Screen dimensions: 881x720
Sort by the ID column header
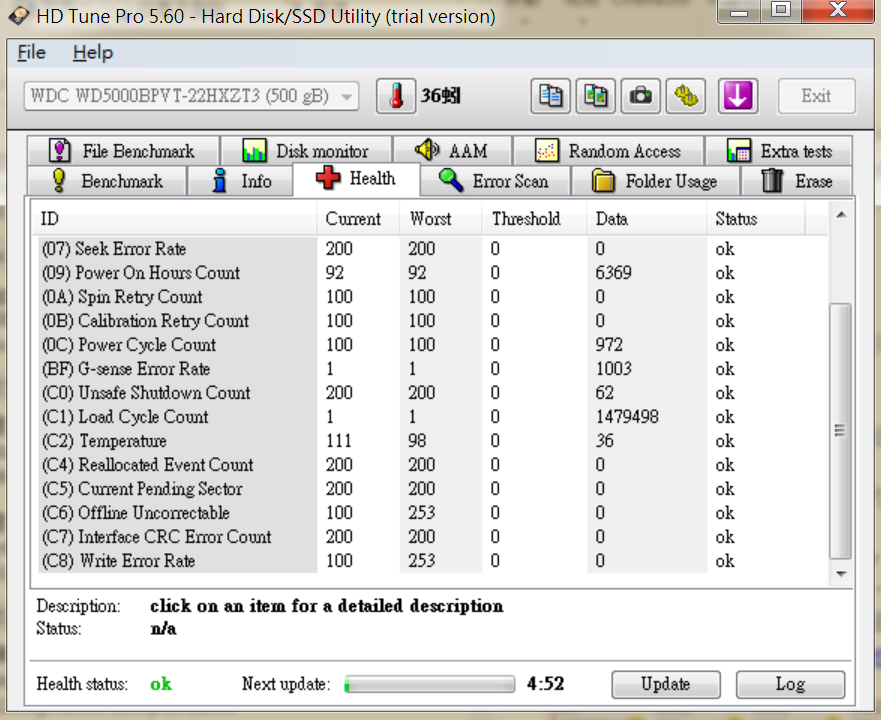(174, 219)
